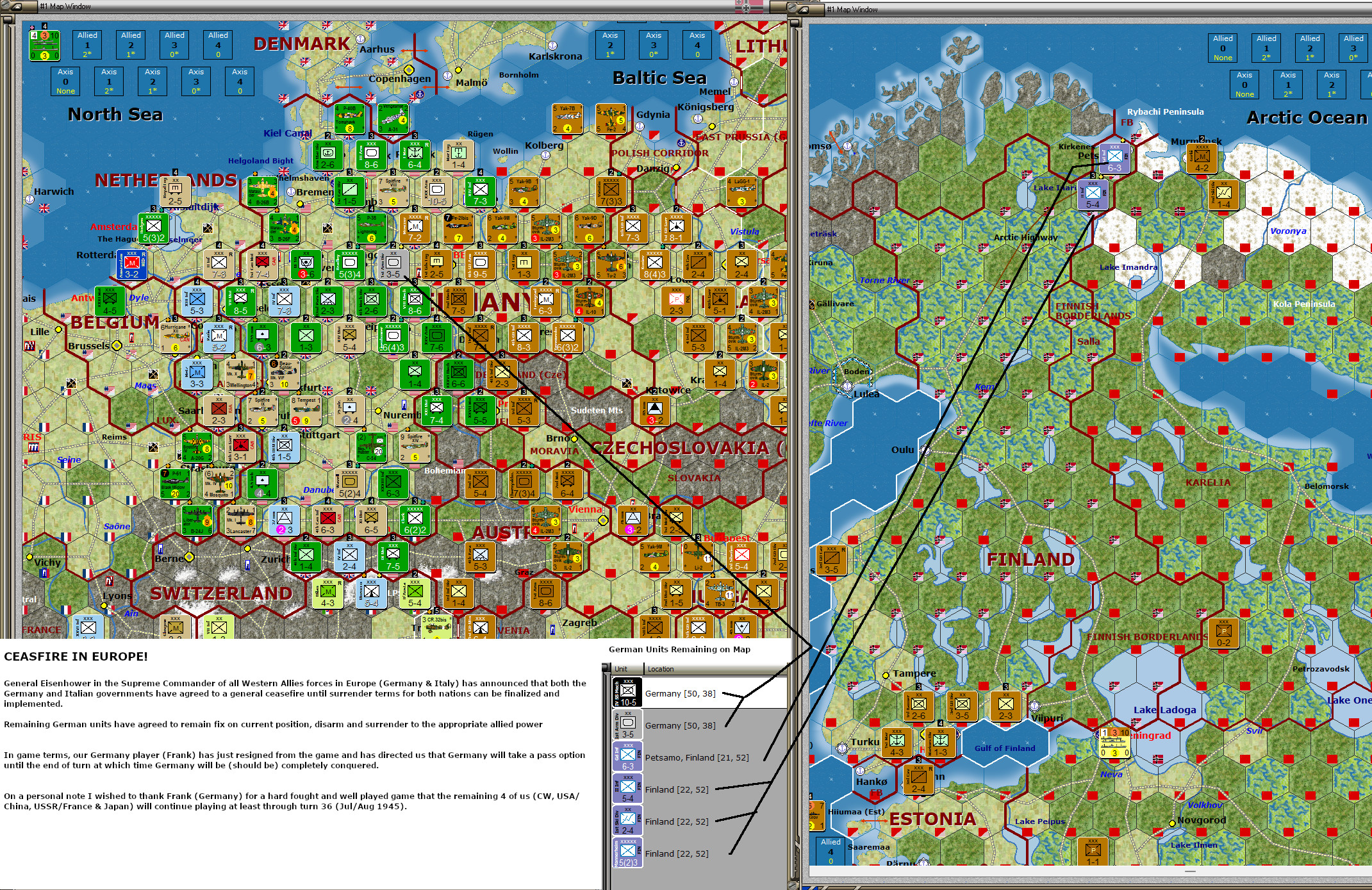Click the Allied 1 sea box in left map
Image resolution: width=1372 pixels, height=890 pixels.
click(87, 45)
